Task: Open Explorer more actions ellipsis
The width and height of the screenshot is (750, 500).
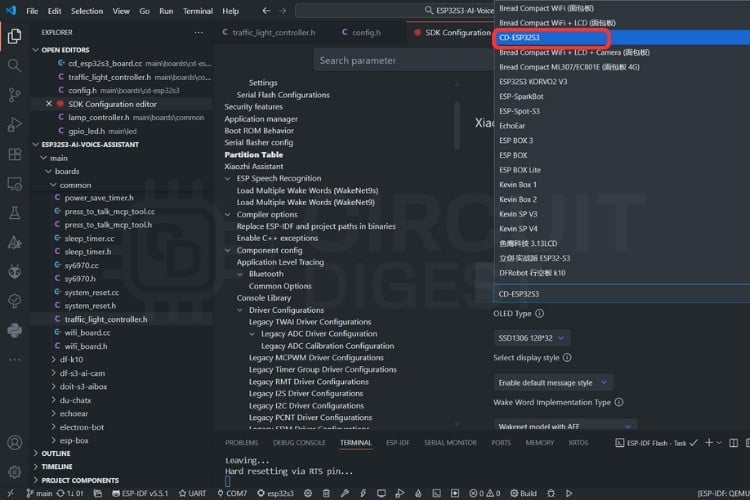Action: pyautogui.click(x=199, y=33)
